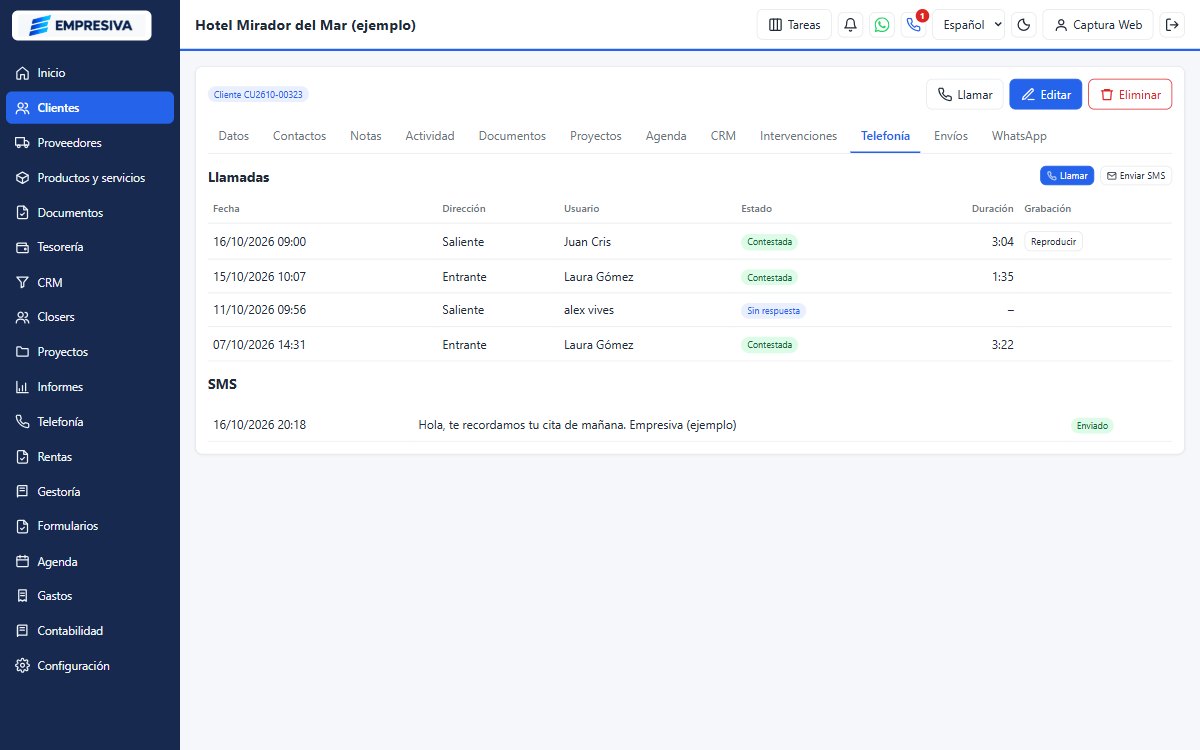Image resolution: width=1200 pixels, height=750 pixels.
Task: Switch to the Documentos tab
Action: click(x=512, y=136)
